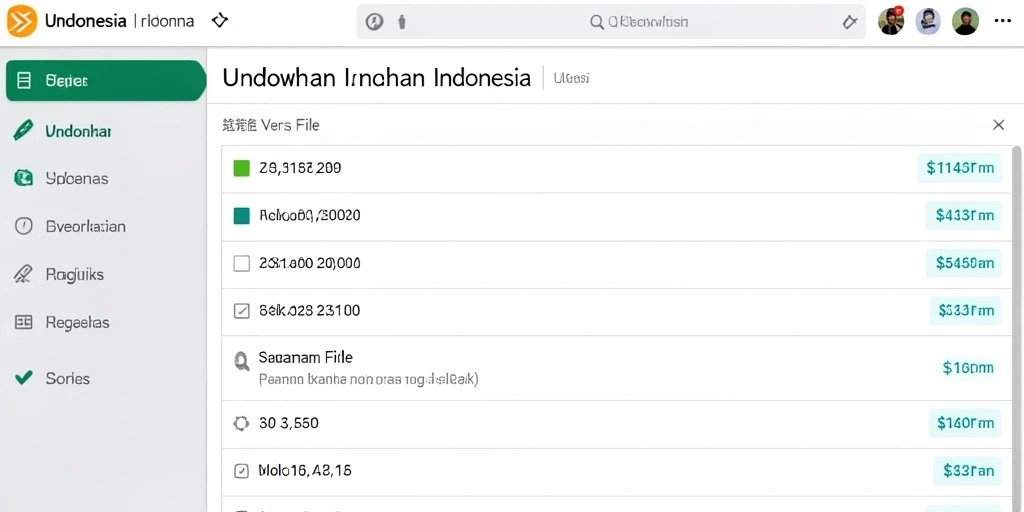This screenshot has width=1024, height=512.
Task: Click the $5458am price badge
Action: (x=964, y=263)
